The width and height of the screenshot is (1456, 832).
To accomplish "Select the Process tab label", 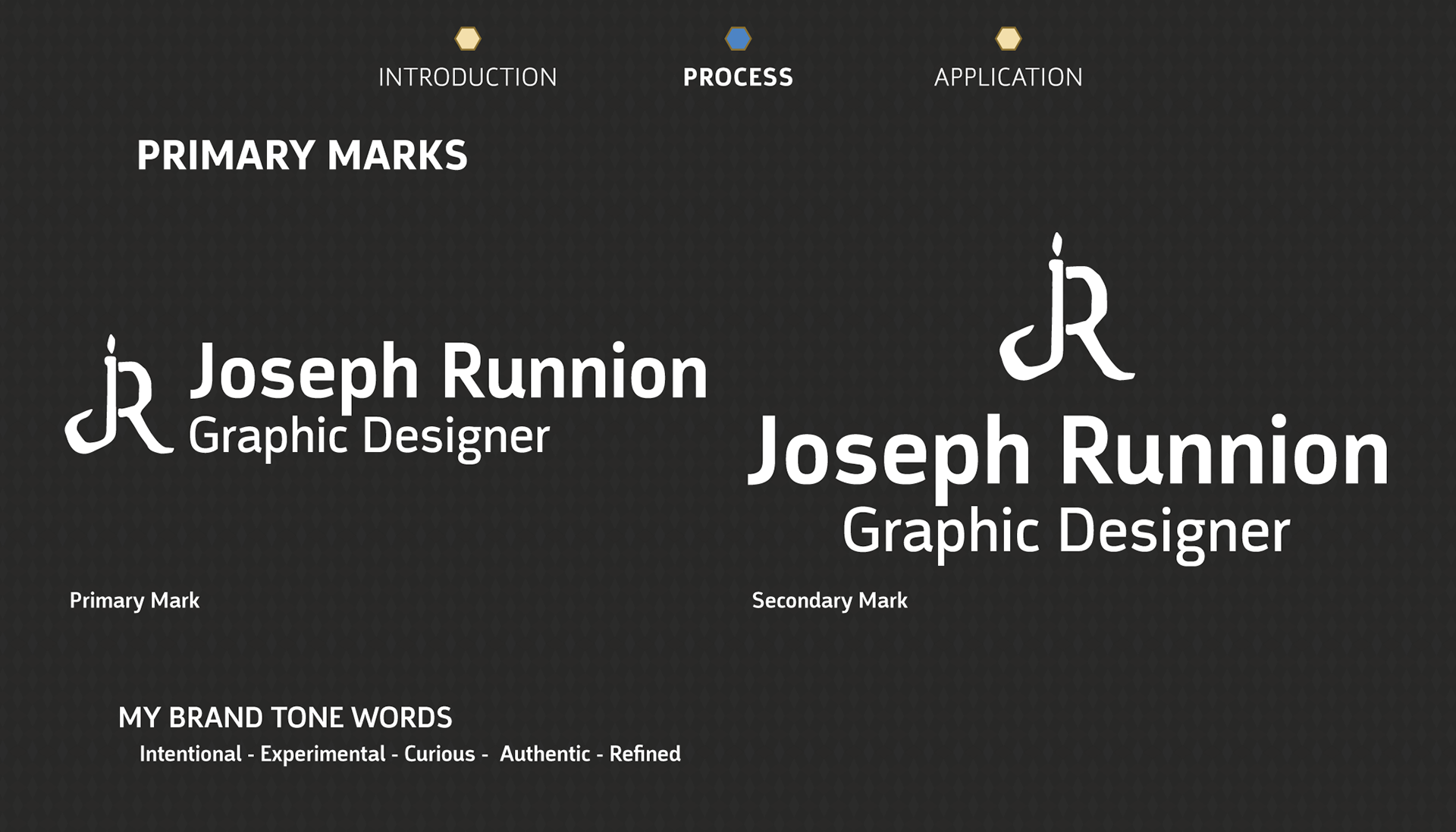I will click(738, 77).
